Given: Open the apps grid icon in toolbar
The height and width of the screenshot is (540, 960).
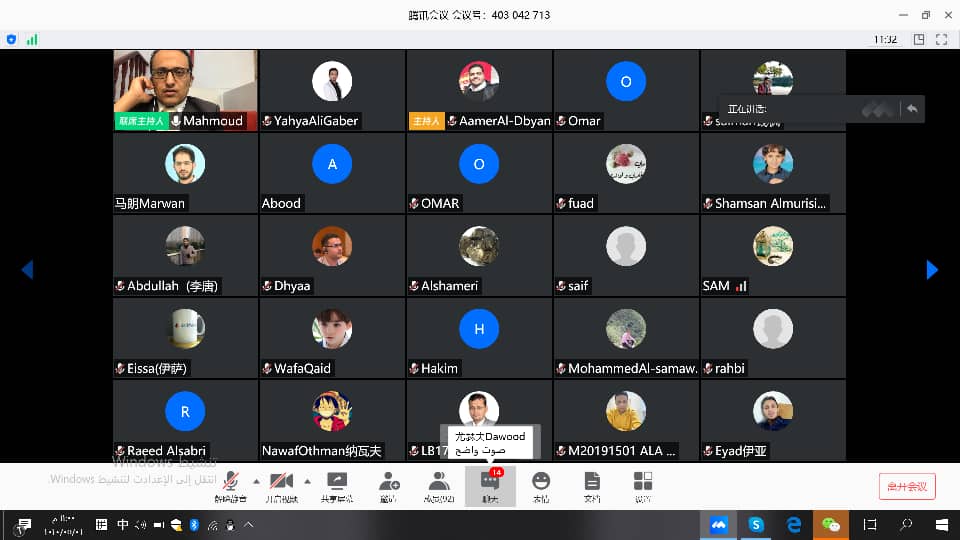Looking at the screenshot, I should click(643, 485).
